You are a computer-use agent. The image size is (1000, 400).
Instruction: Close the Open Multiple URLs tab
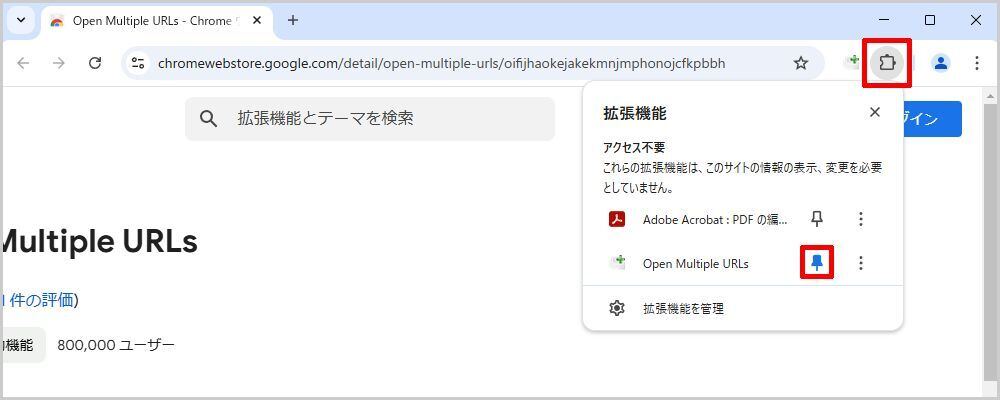pyautogui.click(x=257, y=20)
